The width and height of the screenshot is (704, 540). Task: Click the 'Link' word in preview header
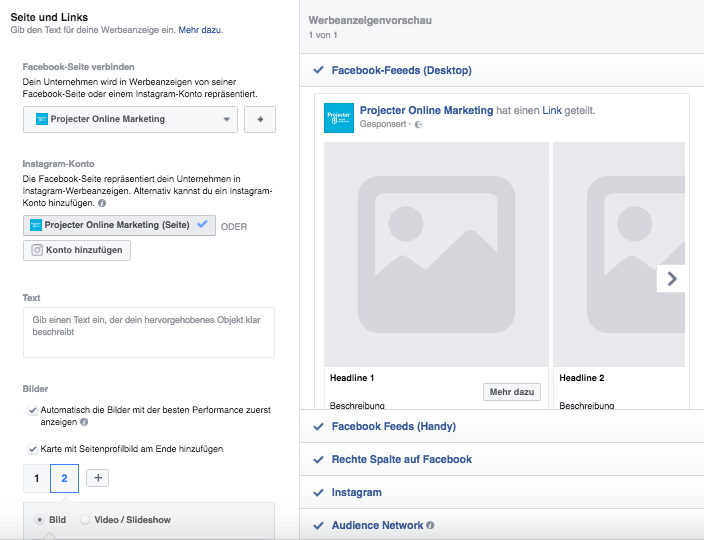(552, 110)
